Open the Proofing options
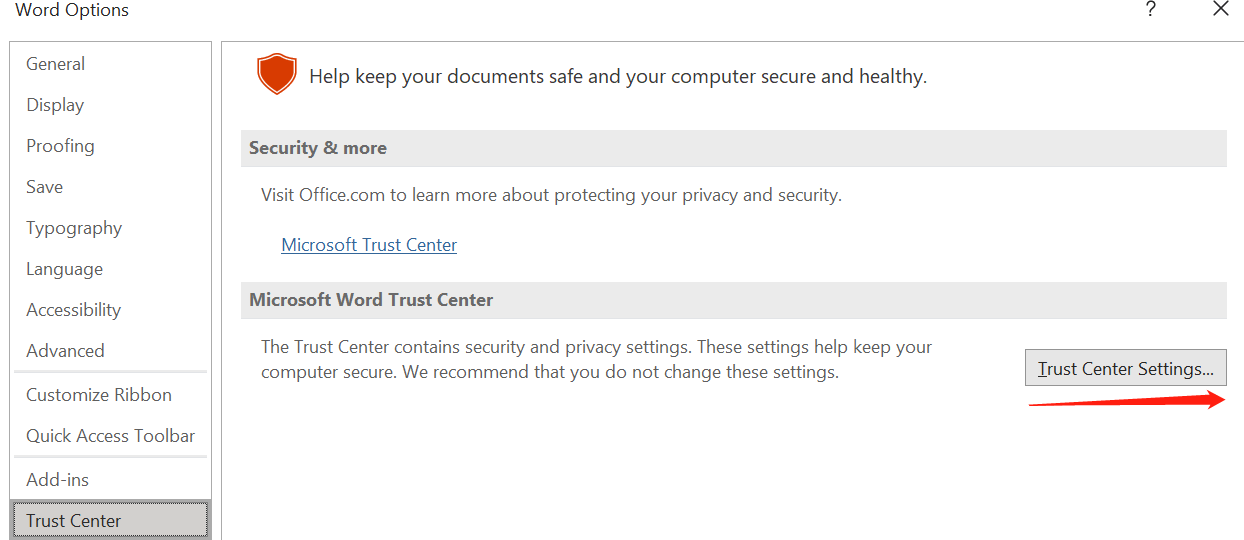The width and height of the screenshot is (1244, 540). pos(60,146)
